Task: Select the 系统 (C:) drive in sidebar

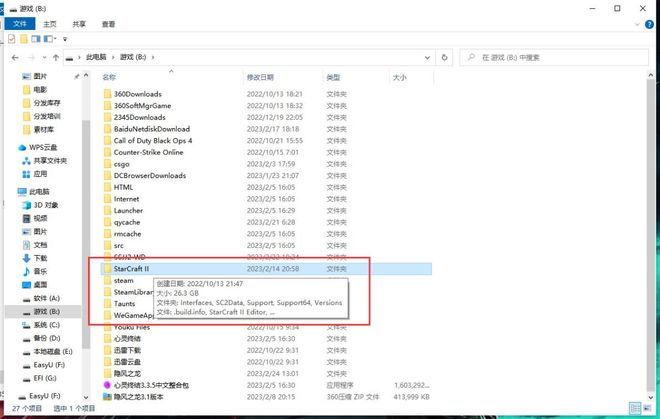Action: (47, 325)
